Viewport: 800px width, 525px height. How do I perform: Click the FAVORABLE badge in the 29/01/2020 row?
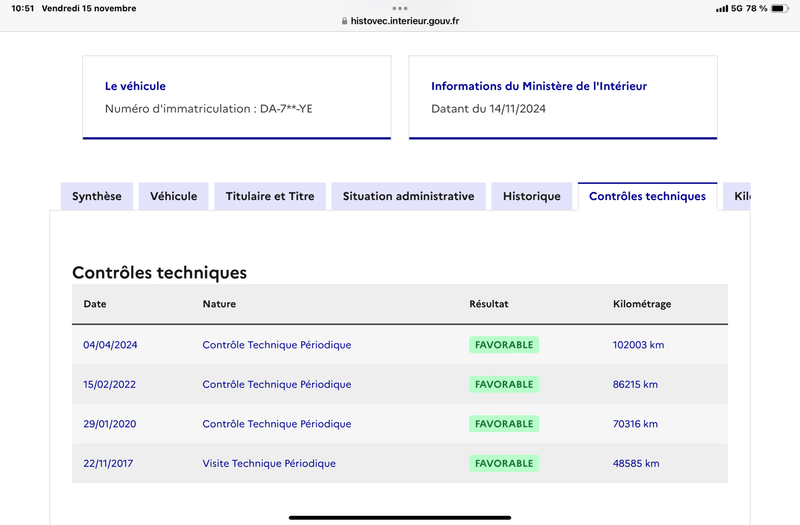coord(504,424)
